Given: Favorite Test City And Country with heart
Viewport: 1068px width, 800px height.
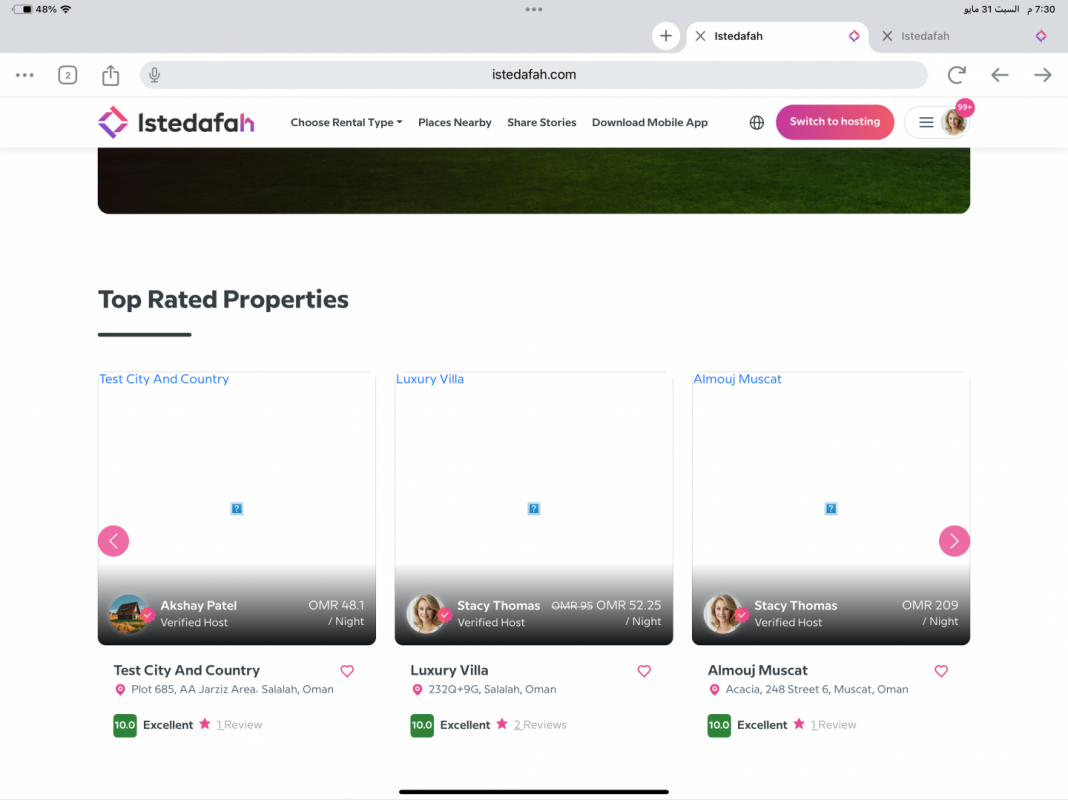Looking at the screenshot, I should click(347, 671).
